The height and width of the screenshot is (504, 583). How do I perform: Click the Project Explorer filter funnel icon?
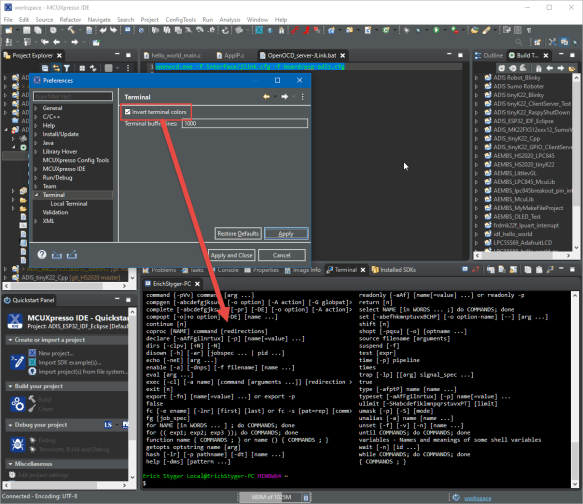point(67,68)
